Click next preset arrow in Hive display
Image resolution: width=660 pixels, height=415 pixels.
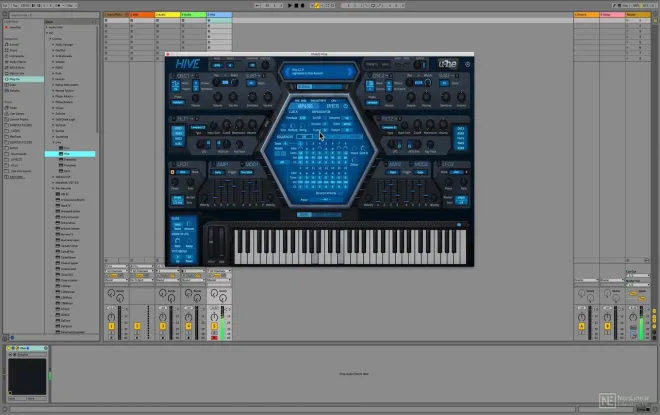pyautogui.click(x=351, y=71)
